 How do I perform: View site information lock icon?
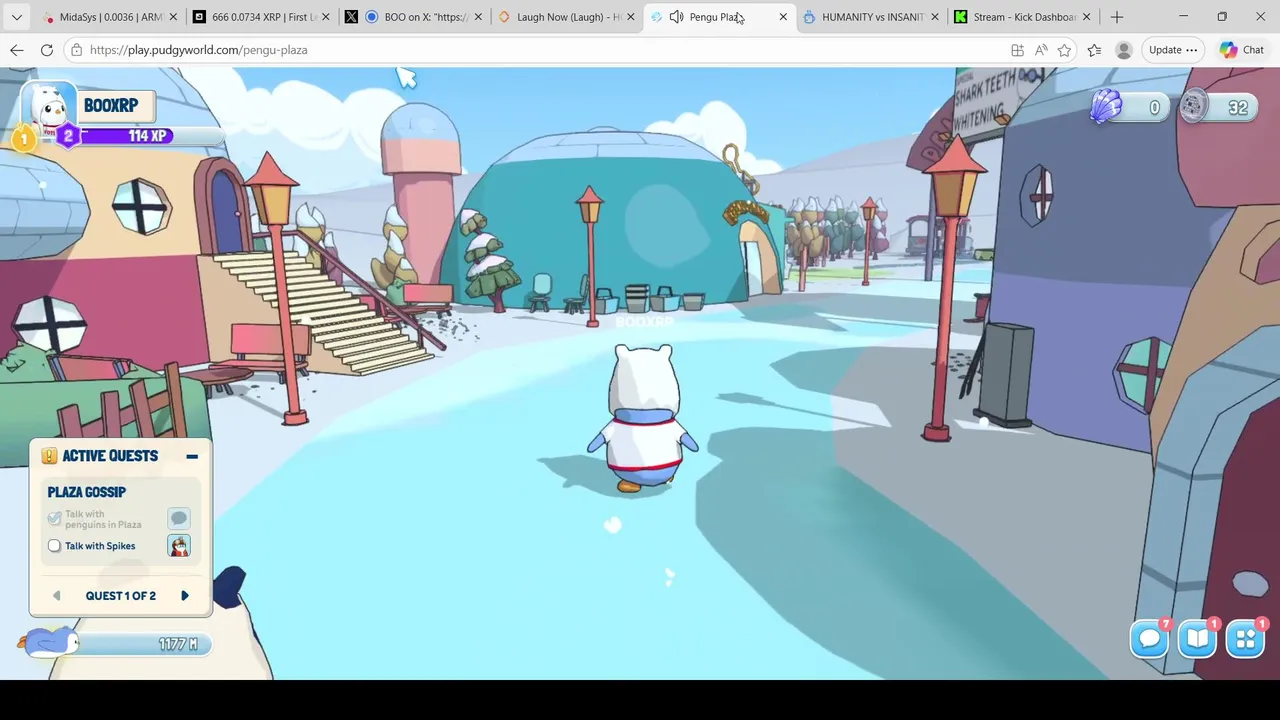click(x=77, y=50)
